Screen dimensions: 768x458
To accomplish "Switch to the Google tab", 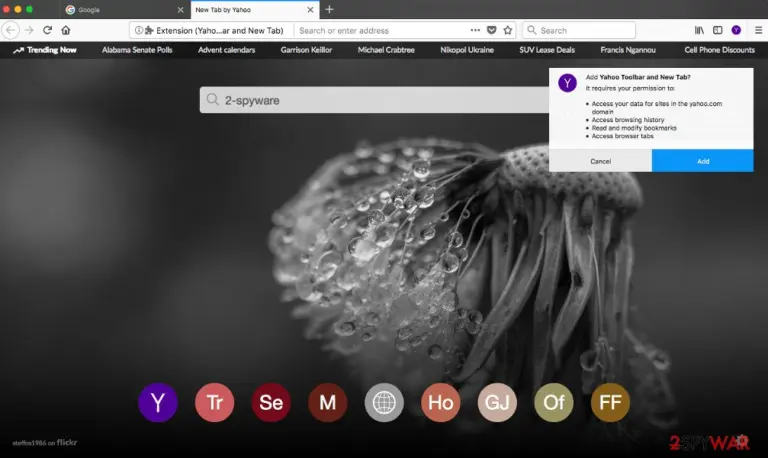I will pos(125,10).
